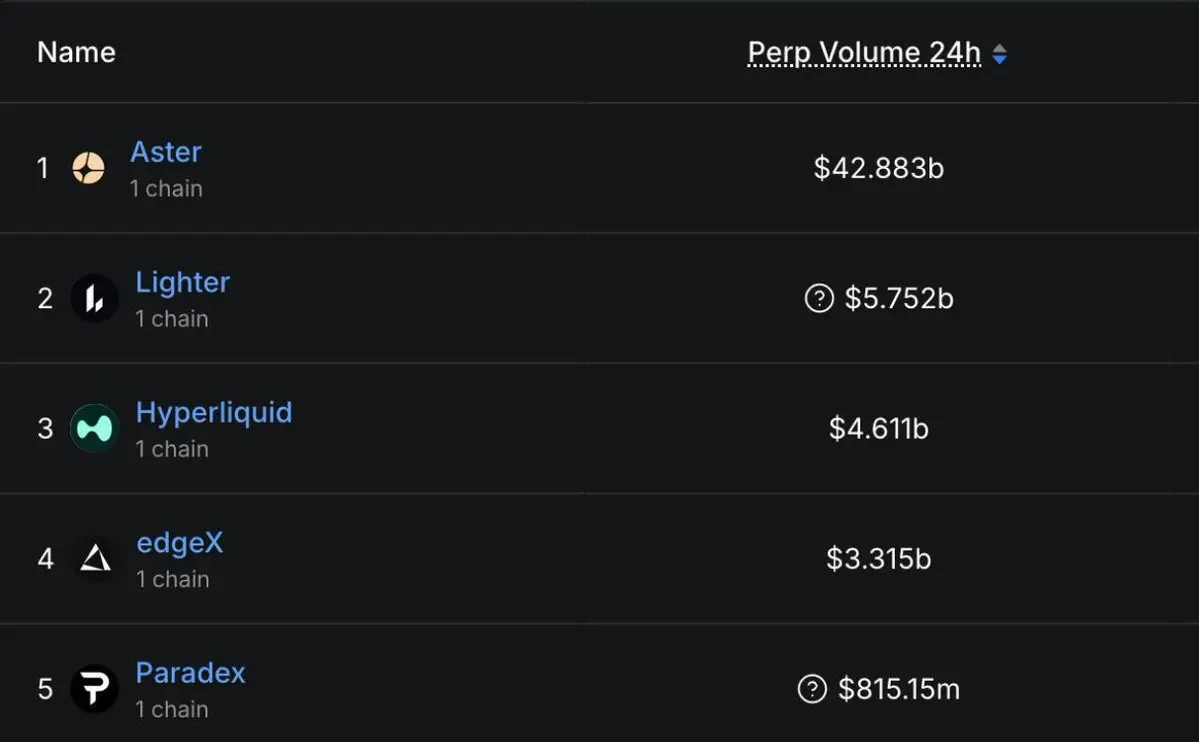Click the Aster protocol logo icon
Viewport: 1199px width, 742px height.
coord(89,168)
